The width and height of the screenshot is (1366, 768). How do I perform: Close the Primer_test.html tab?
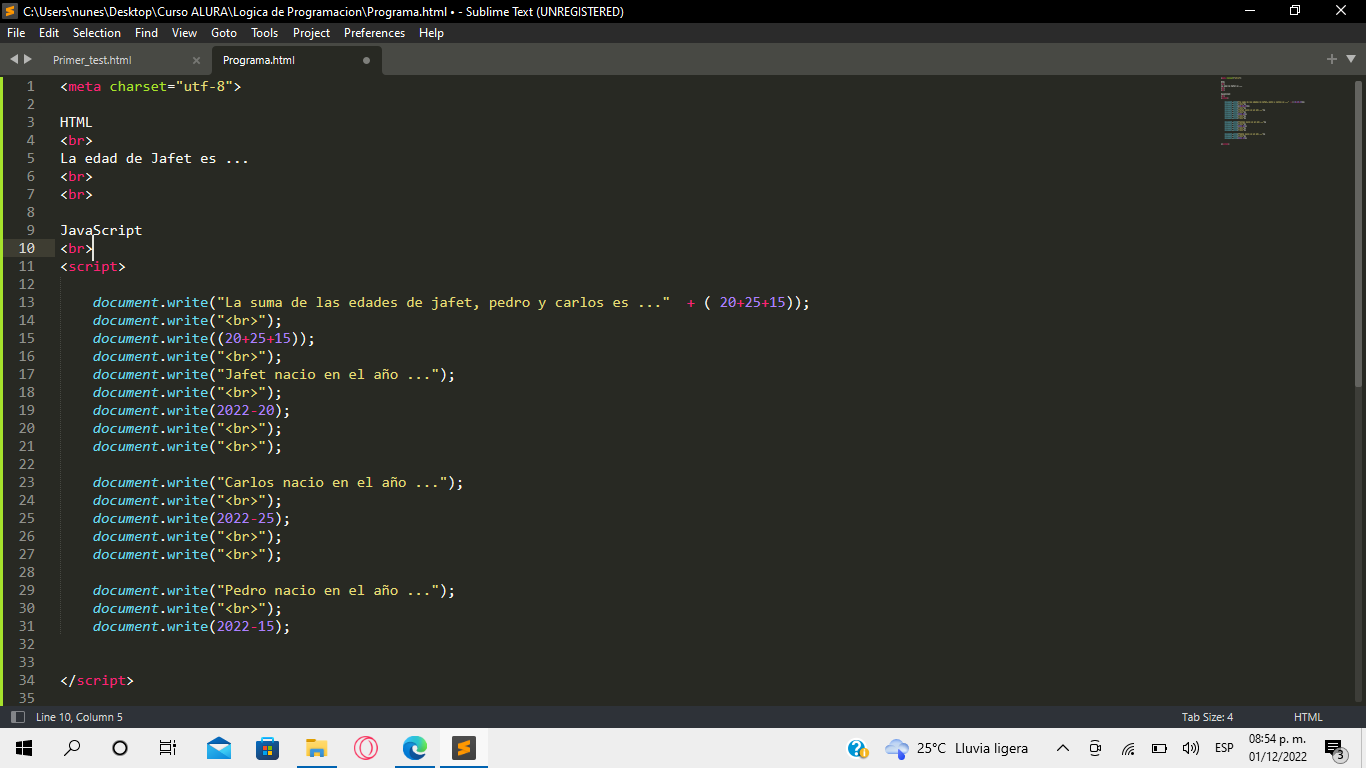click(x=196, y=60)
